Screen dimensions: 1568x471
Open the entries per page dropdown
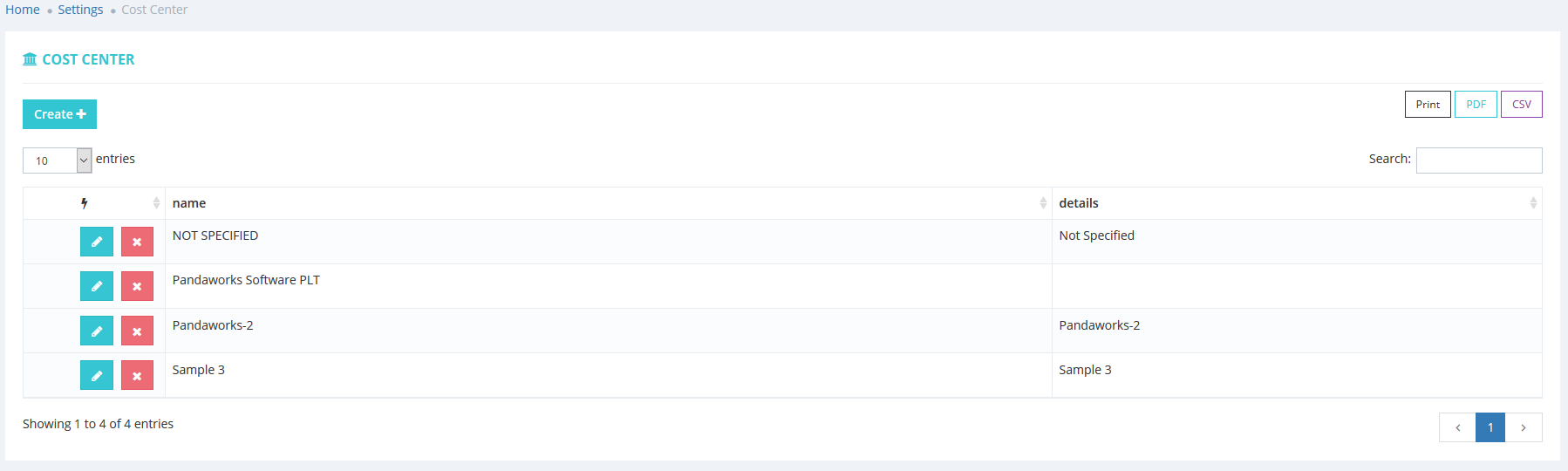coord(58,160)
